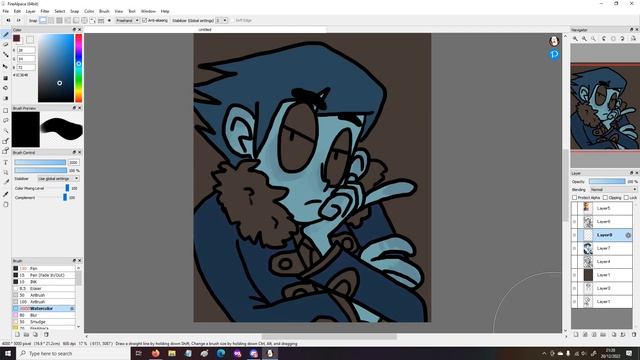Choose the crisscross grid snap icon

[x=59, y=20]
